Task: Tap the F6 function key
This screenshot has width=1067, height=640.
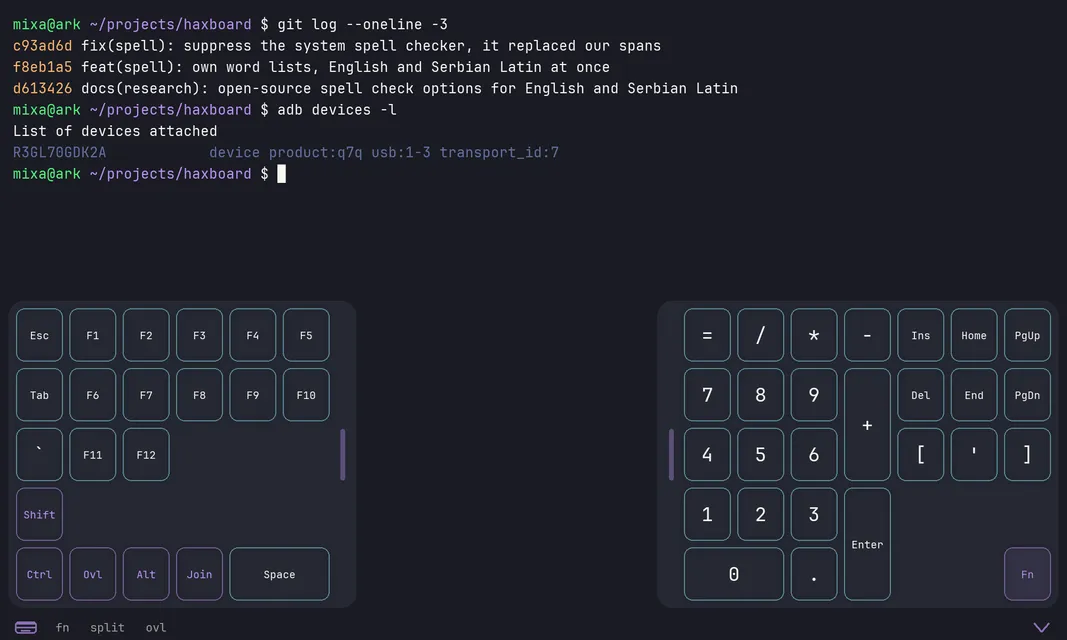Action: tap(93, 394)
